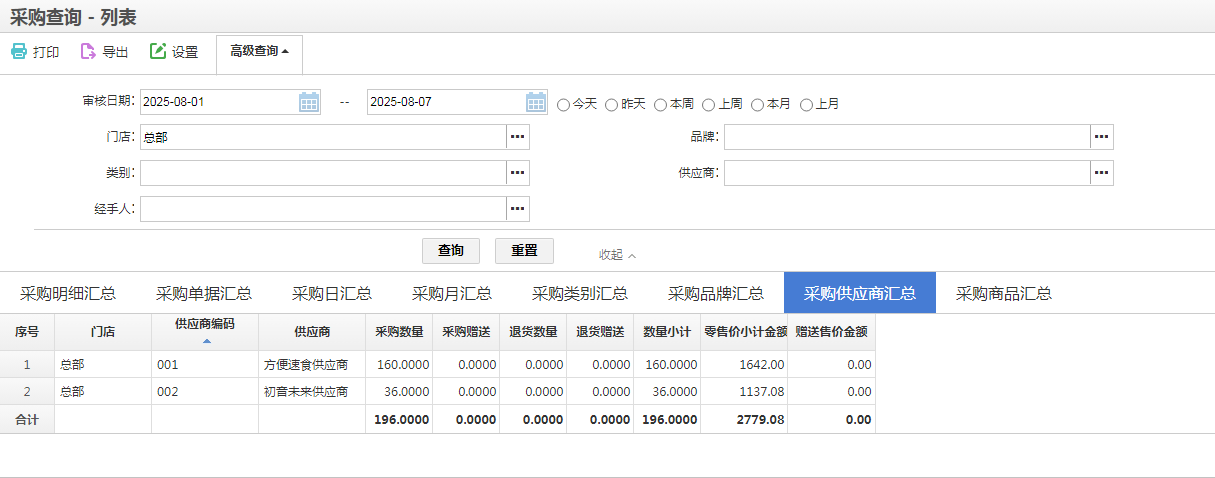Image resolution: width=1215 pixels, height=478 pixels.
Task: Click supplier code cell 001
Action: point(205,365)
